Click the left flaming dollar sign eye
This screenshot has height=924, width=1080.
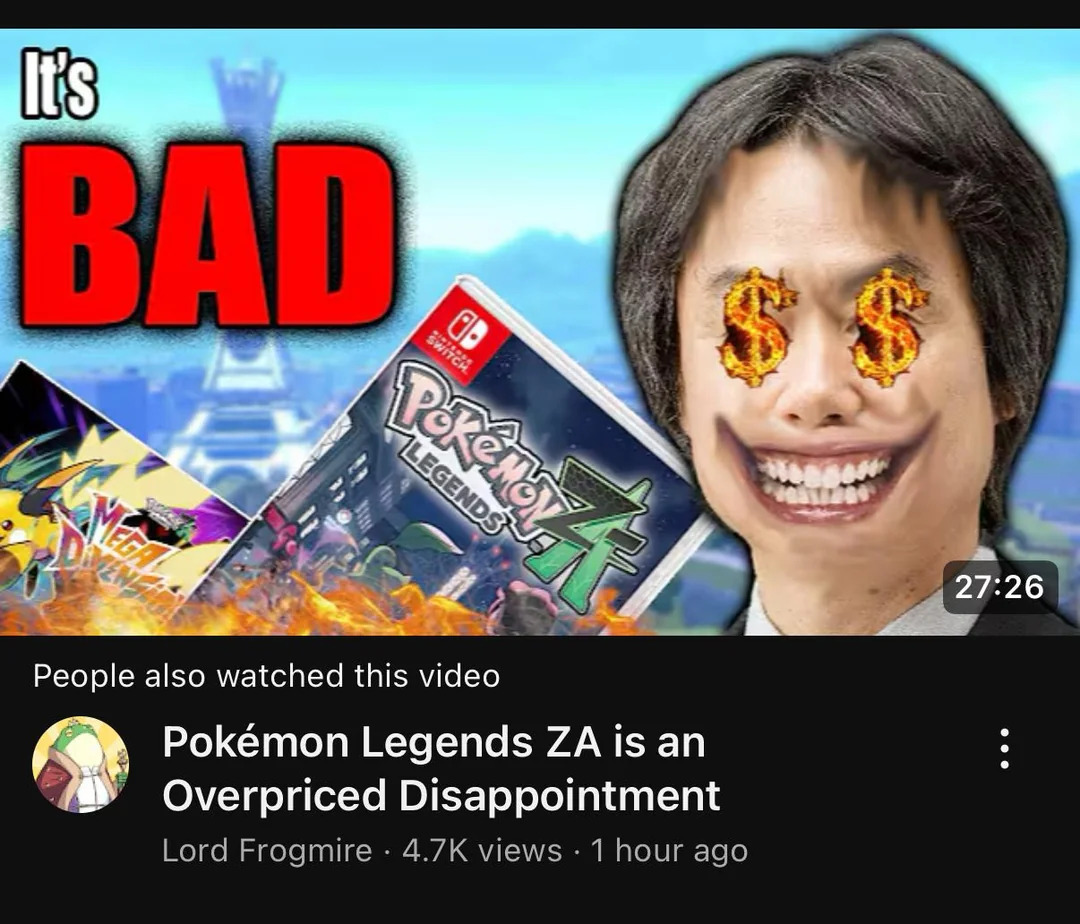coord(754,327)
